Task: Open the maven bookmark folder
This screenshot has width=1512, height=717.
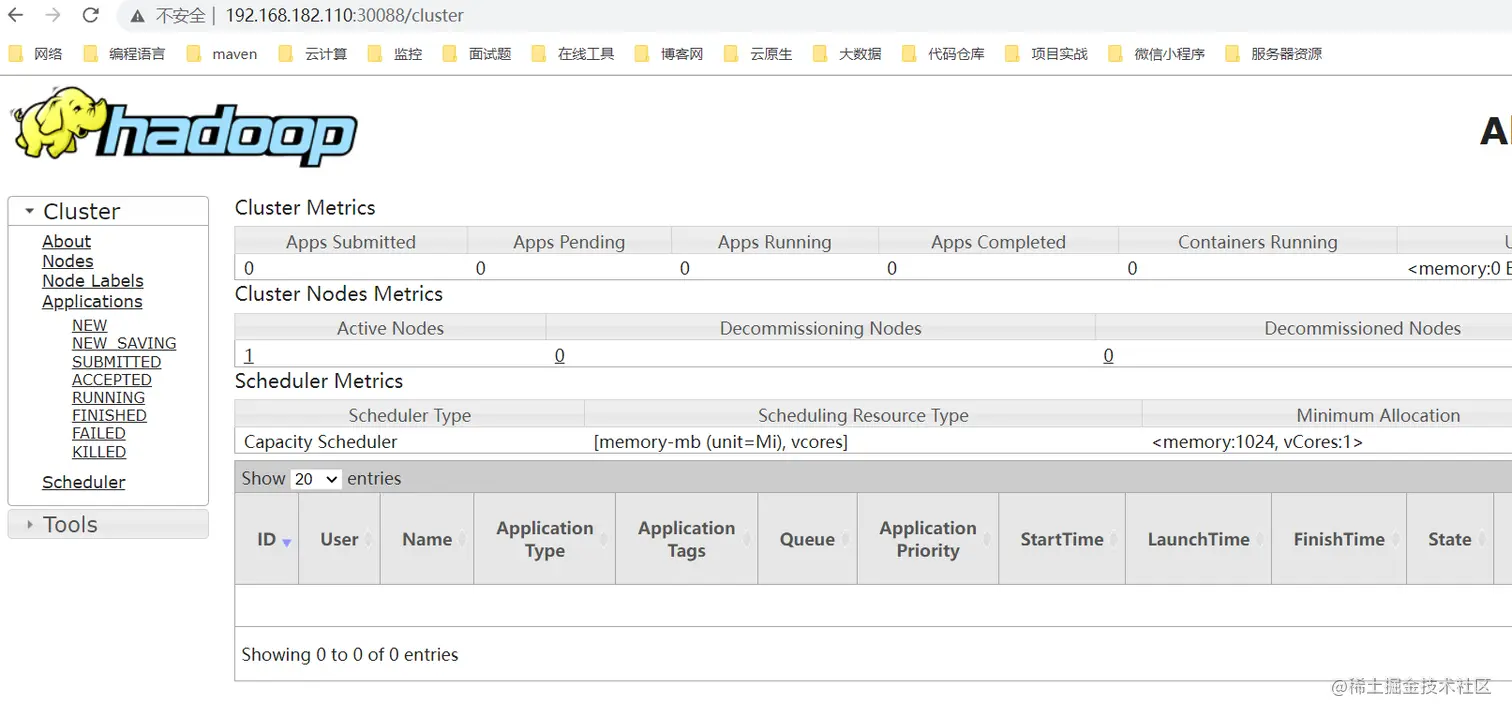Action: tap(222, 54)
